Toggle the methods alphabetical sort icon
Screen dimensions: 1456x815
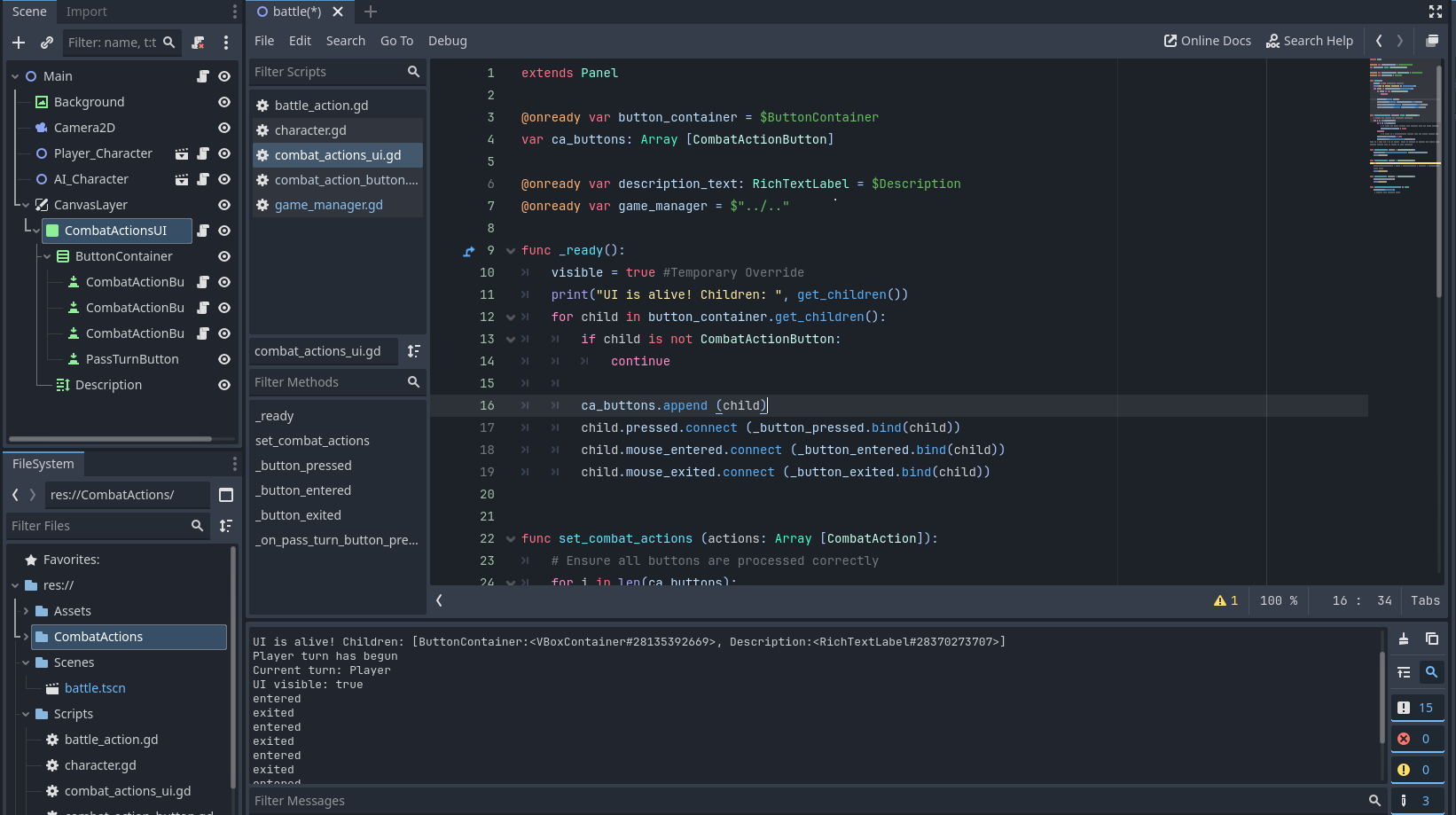click(413, 351)
